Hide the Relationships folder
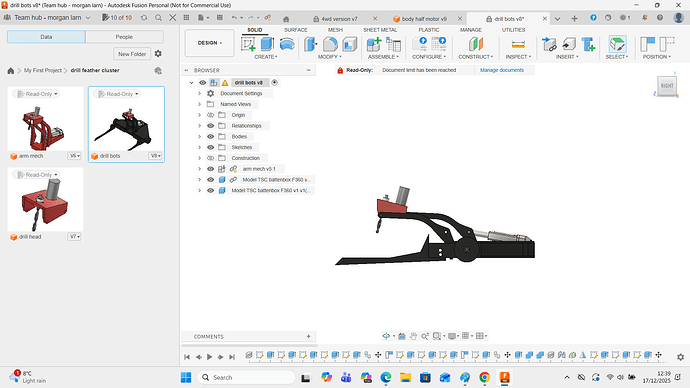This screenshot has height=388, width=690. 210,126
